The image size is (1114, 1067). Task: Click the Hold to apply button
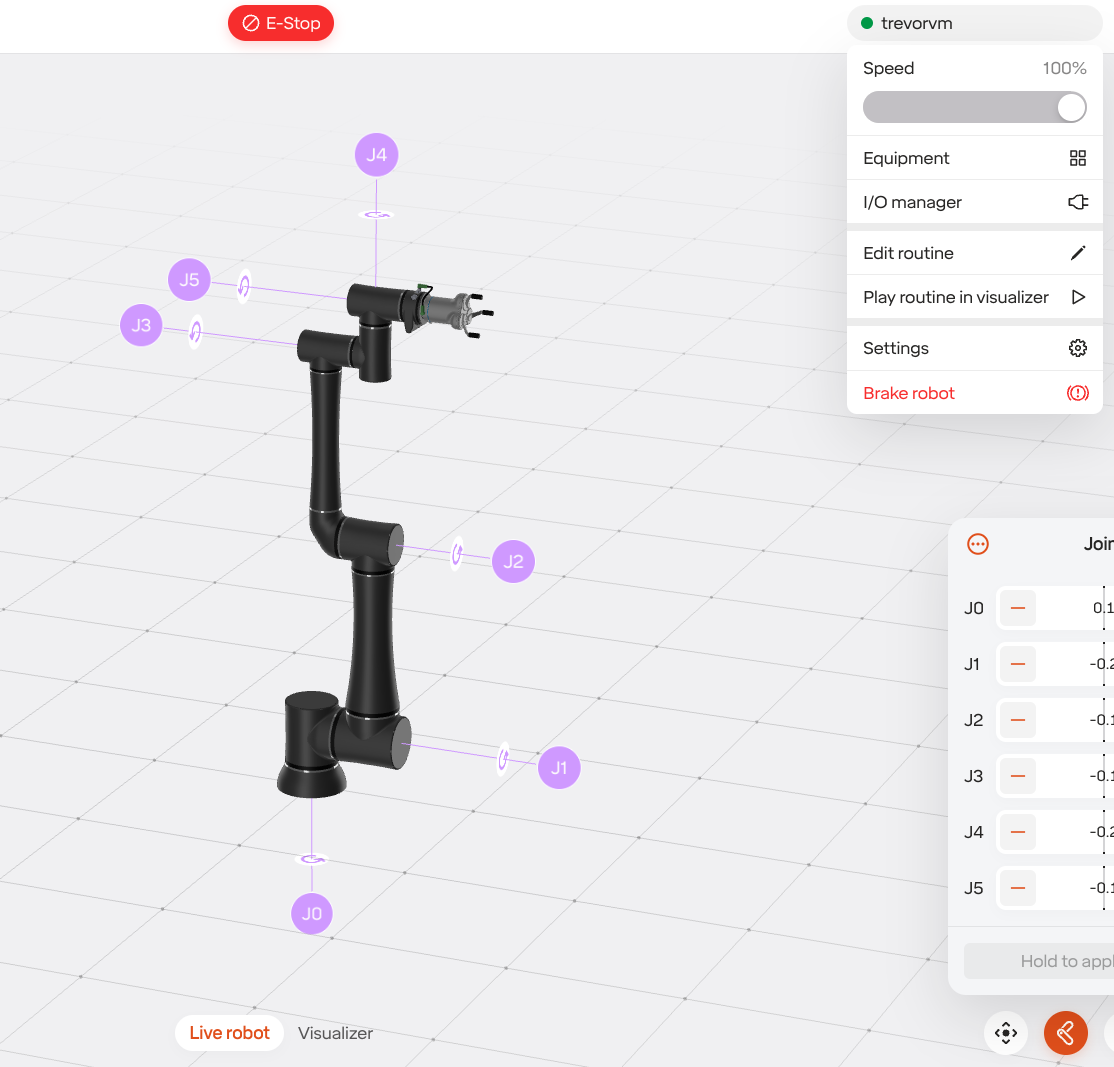1039,961
